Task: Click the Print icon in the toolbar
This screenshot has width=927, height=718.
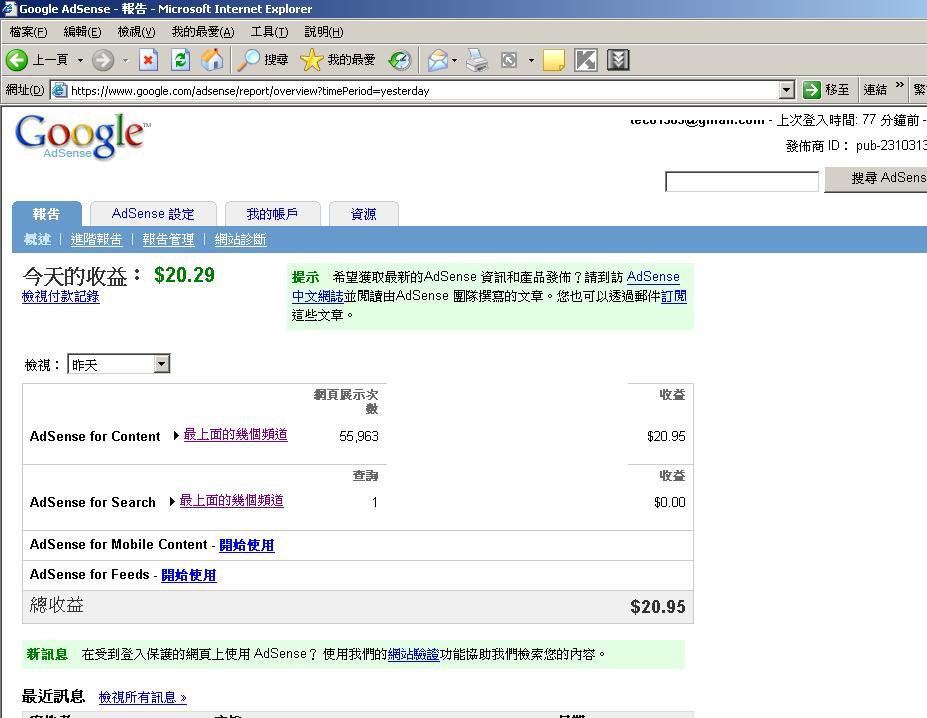Action: point(477,60)
